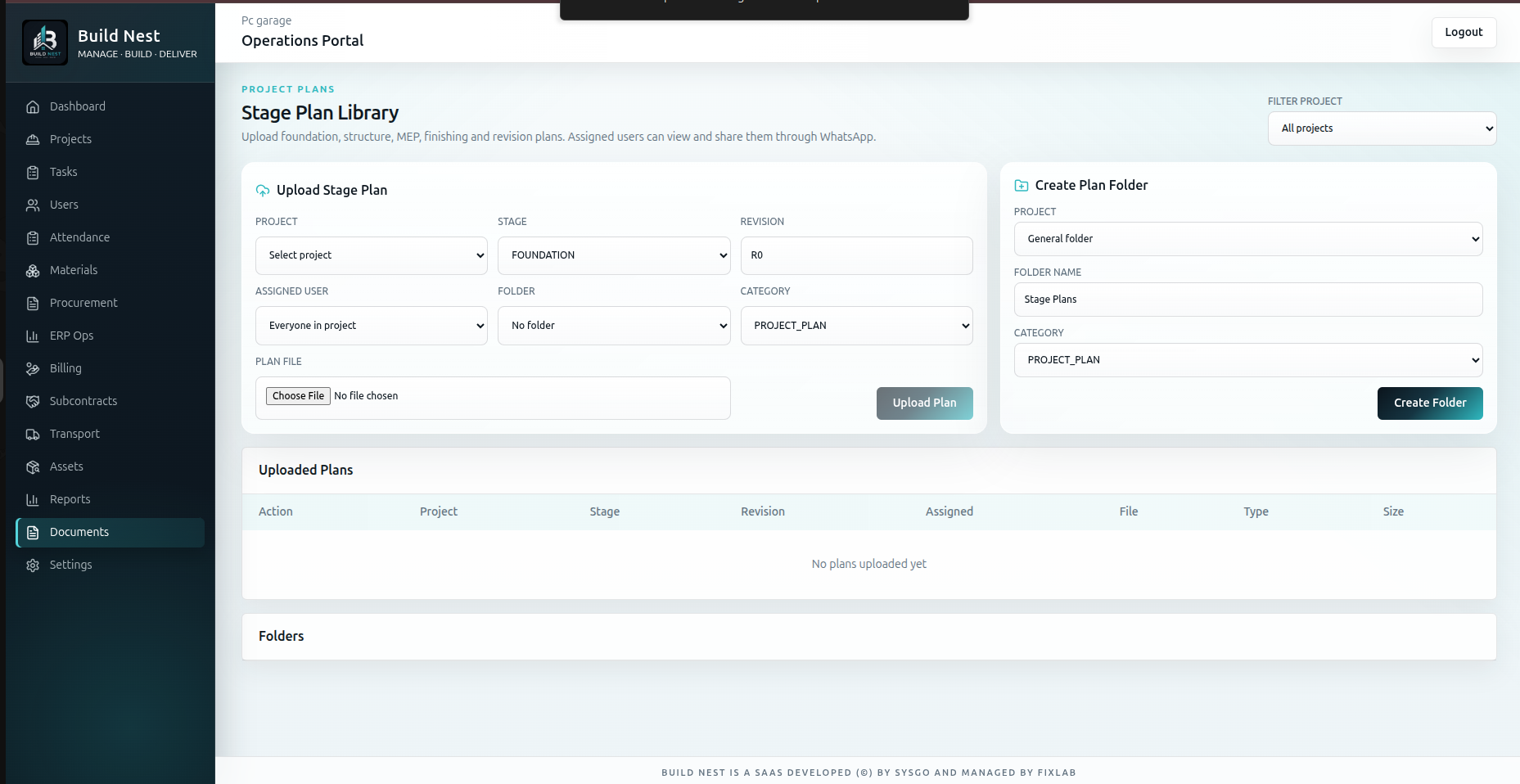Click the Build Nest logo icon
1520x784 pixels.
tap(45, 43)
